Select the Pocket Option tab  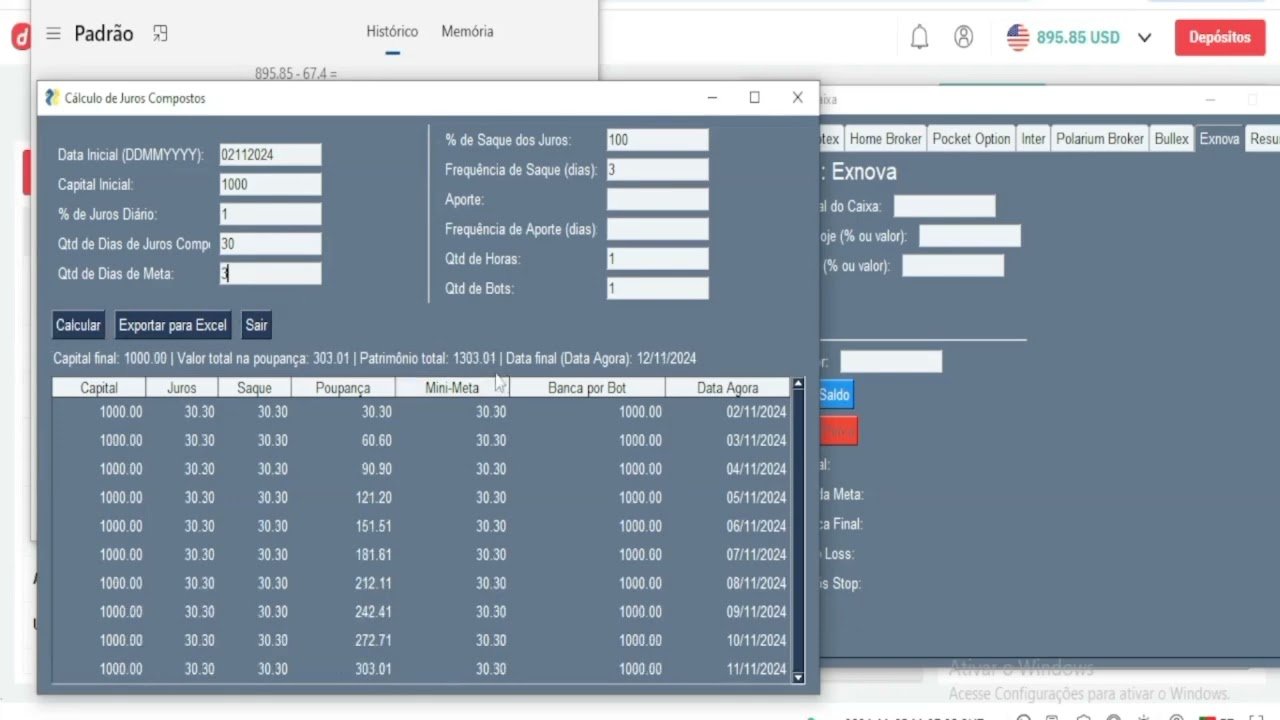tap(971, 139)
